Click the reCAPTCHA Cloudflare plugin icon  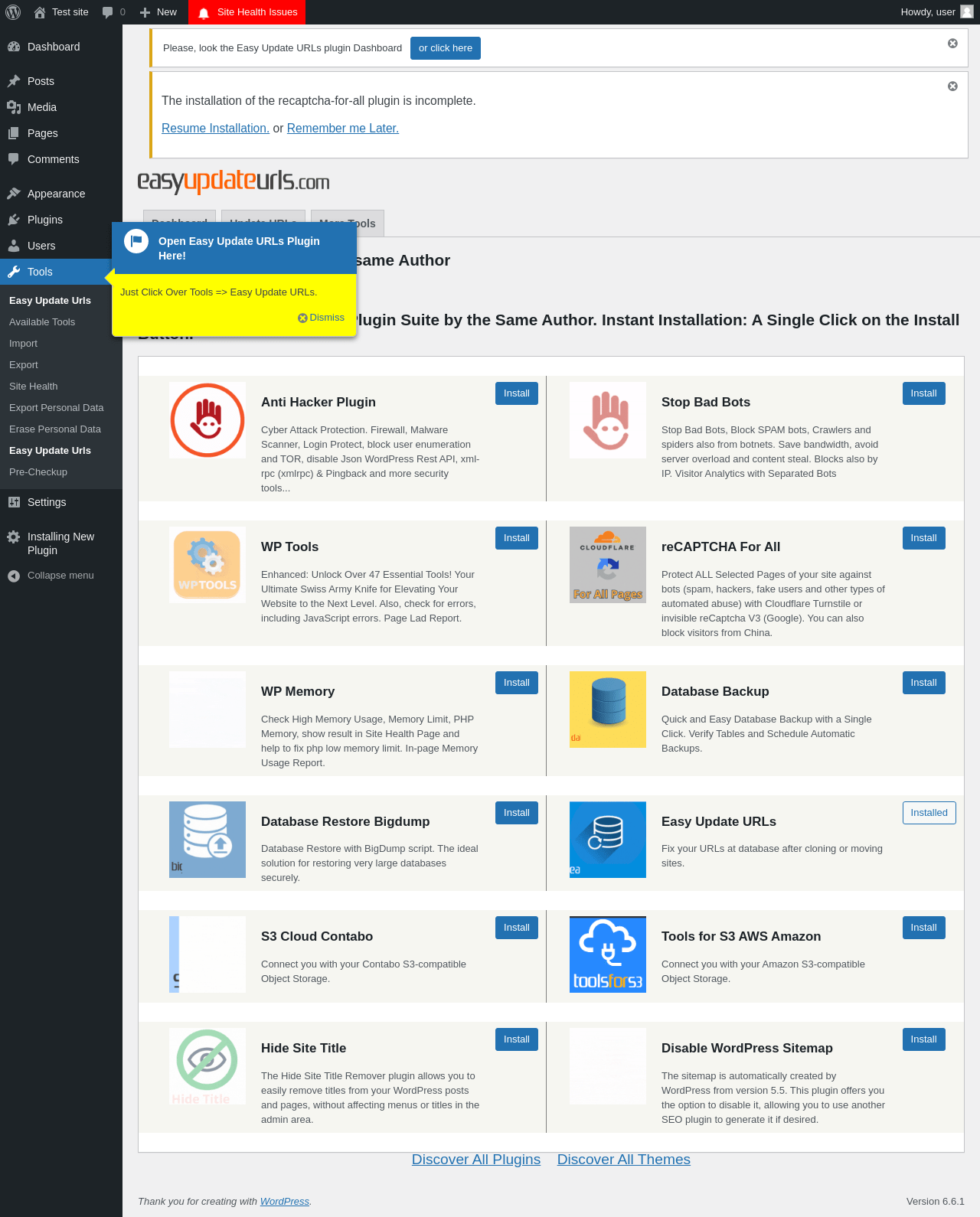point(608,565)
